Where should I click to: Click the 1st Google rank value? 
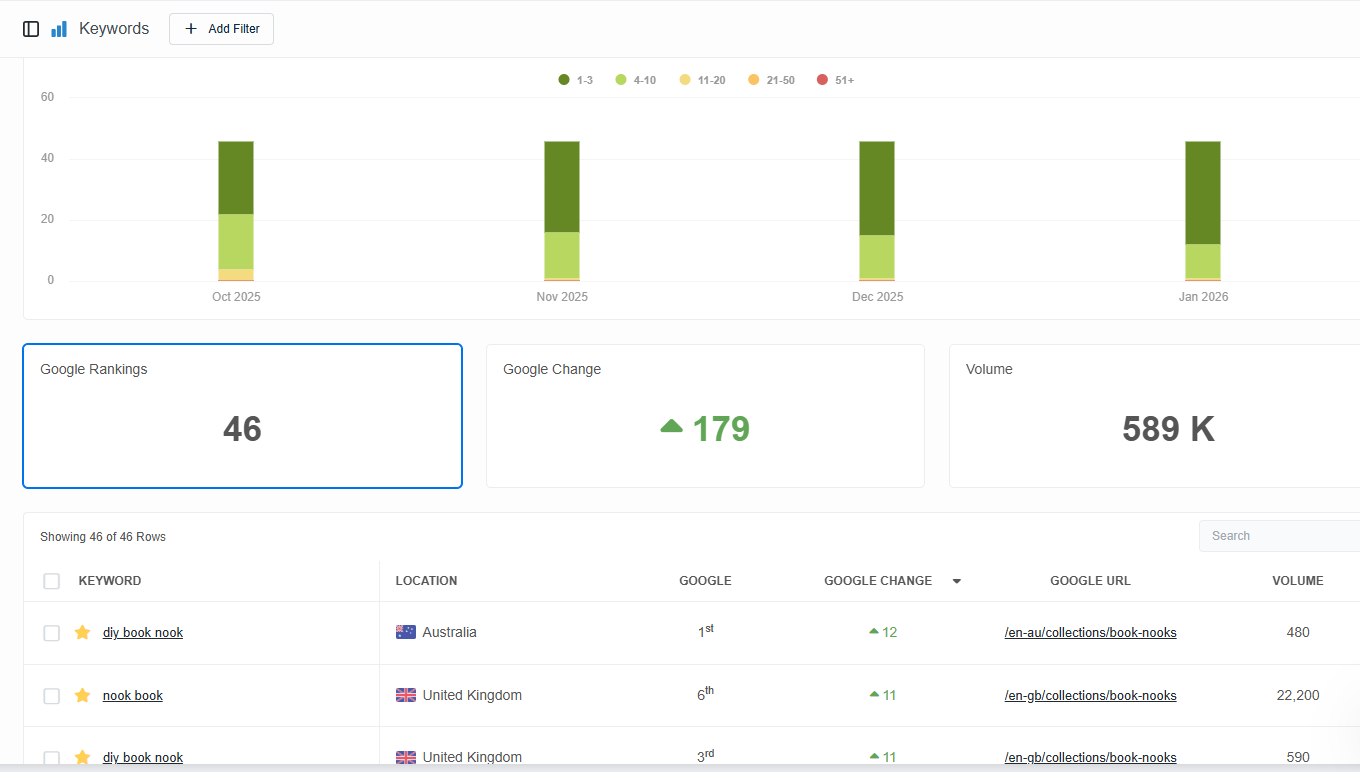tap(706, 631)
